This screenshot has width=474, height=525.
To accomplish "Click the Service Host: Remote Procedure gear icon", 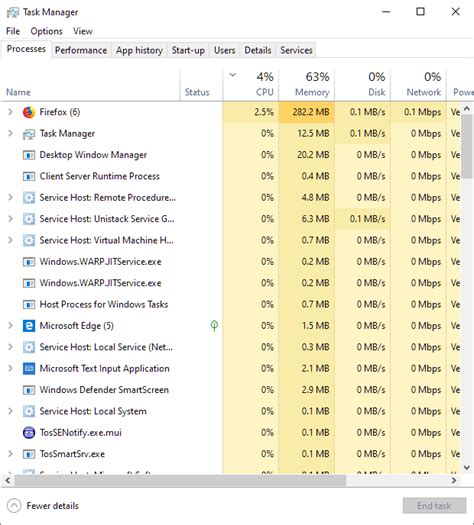I will click(29, 198).
